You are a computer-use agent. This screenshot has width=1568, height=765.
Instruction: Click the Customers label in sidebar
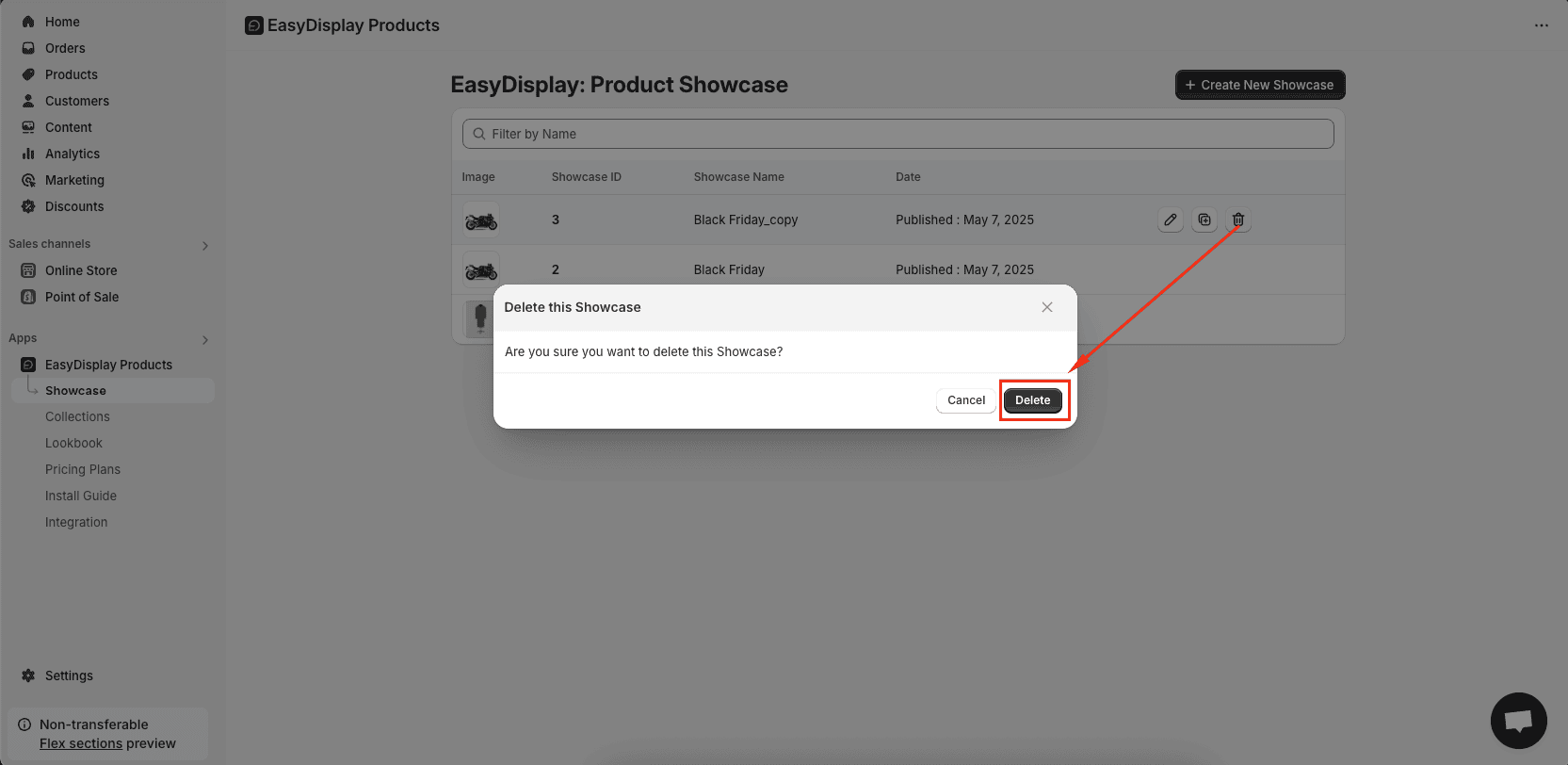[77, 101]
